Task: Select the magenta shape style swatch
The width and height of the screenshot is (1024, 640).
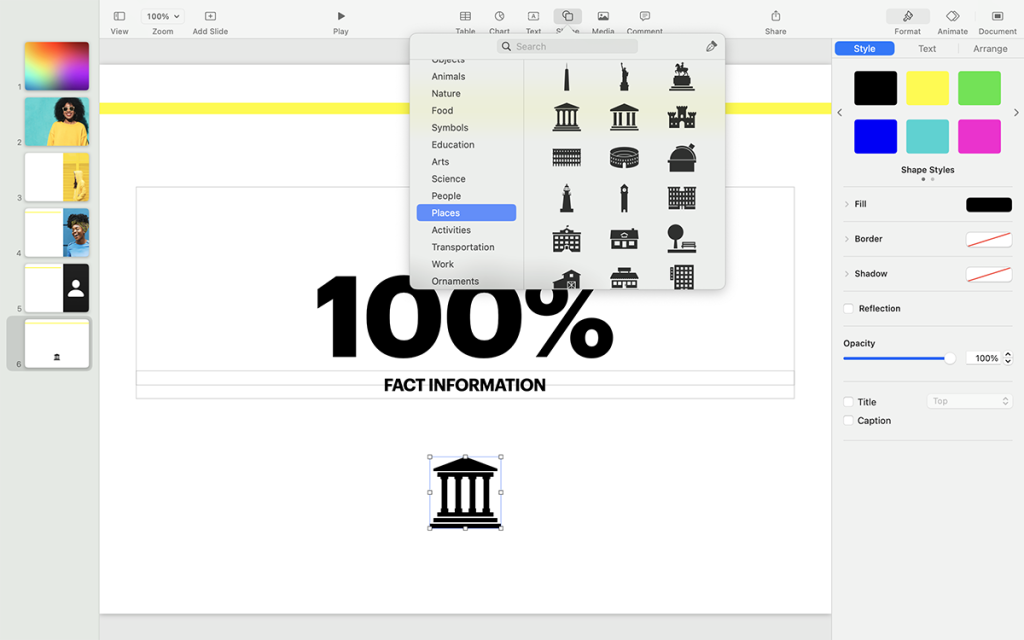Action: pyautogui.click(x=979, y=136)
